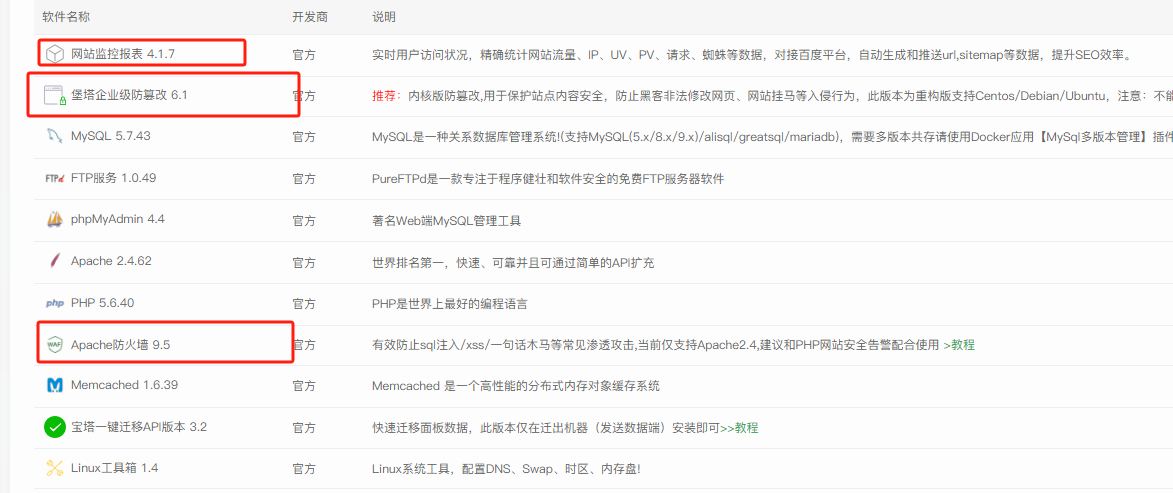Image resolution: width=1173 pixels, height=493 pixels.
Task: Click the 软件名称 column header
Action: (67, 16)
